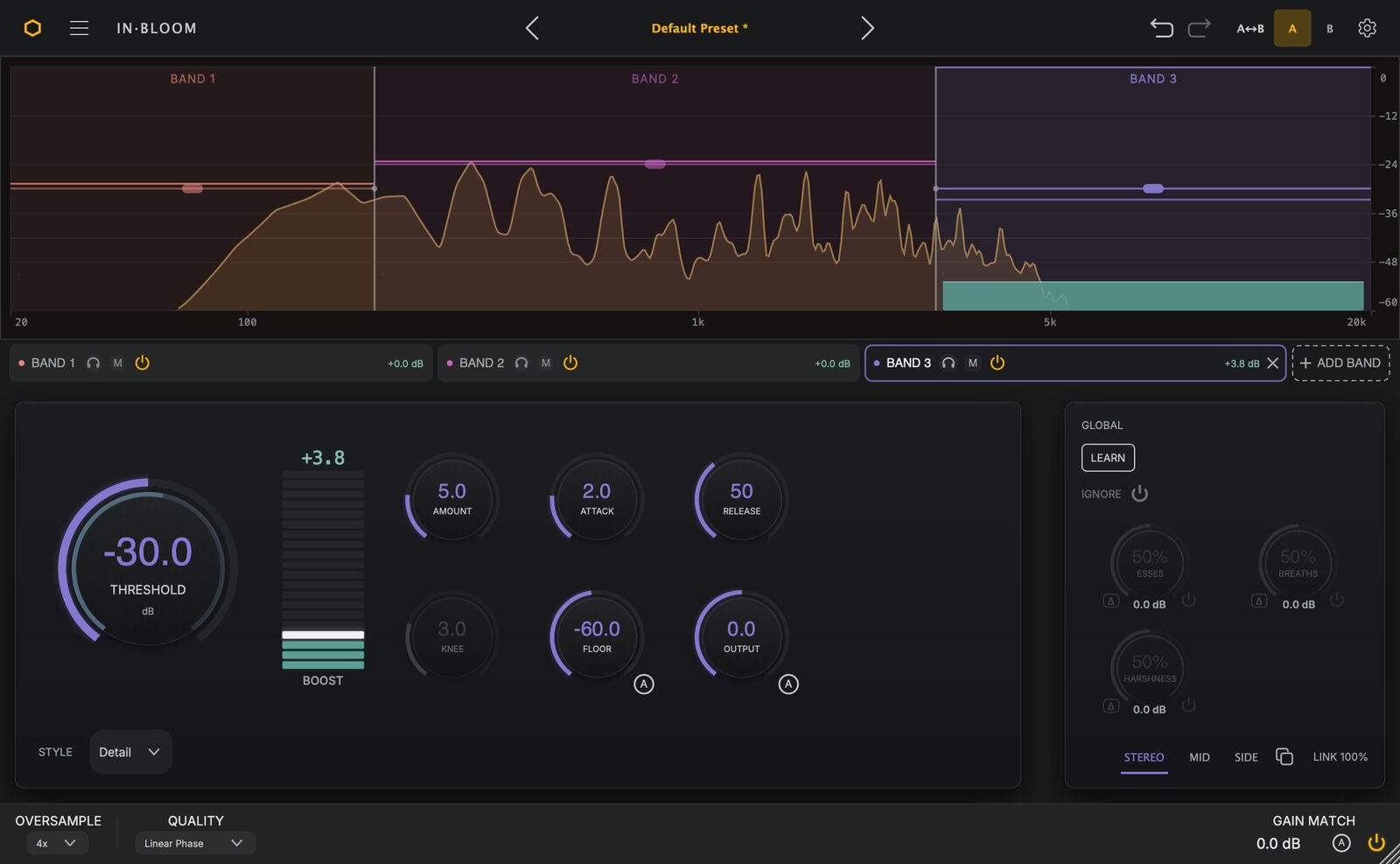Viewport: 1400px width, 864px height.
Task: Remove Band 3 with X icon
Action: click(1273, 362)
